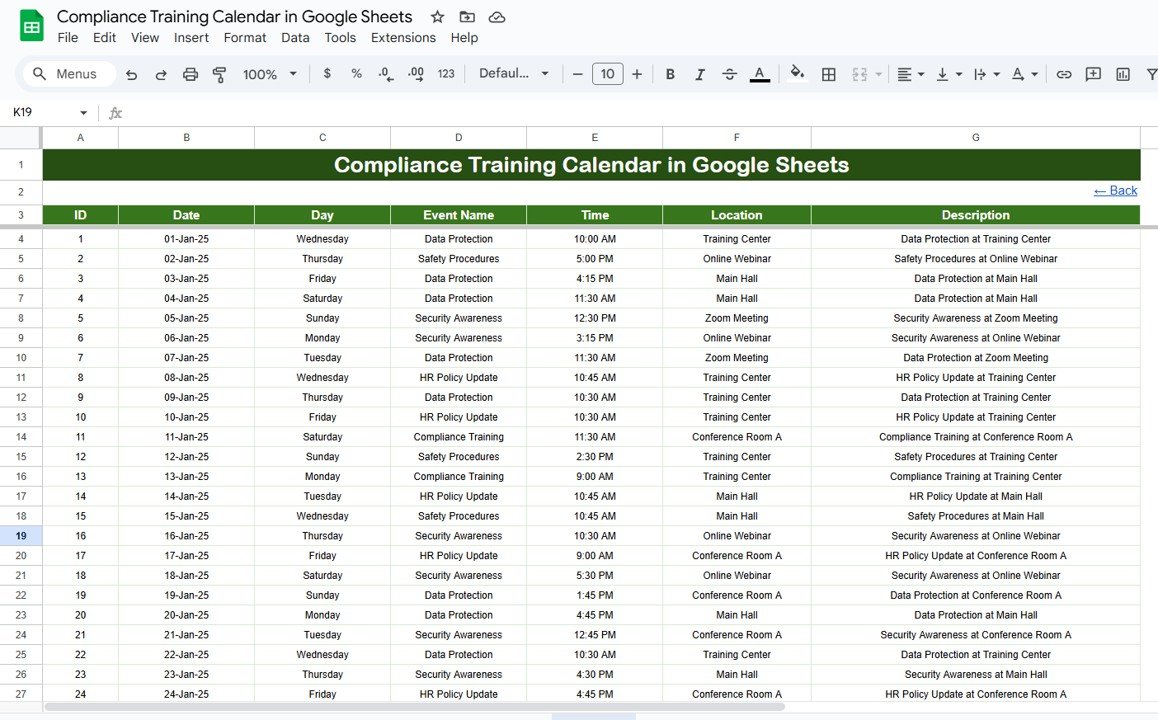Screen dimensions: 1158x720
Task: Print the spreadsheet with the printer icon
Action: pyautogui.click(x=190, y=74)
